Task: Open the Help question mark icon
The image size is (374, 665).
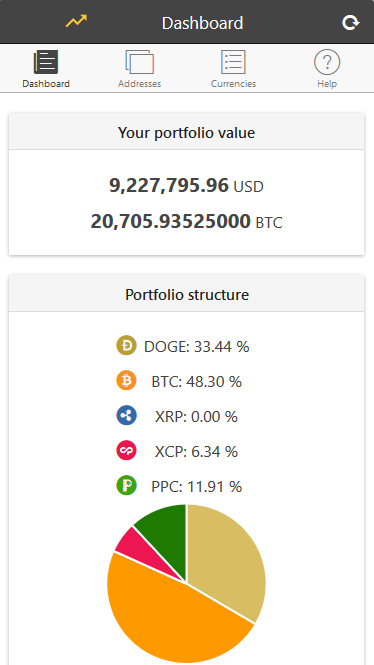Action: pos(327,62)
